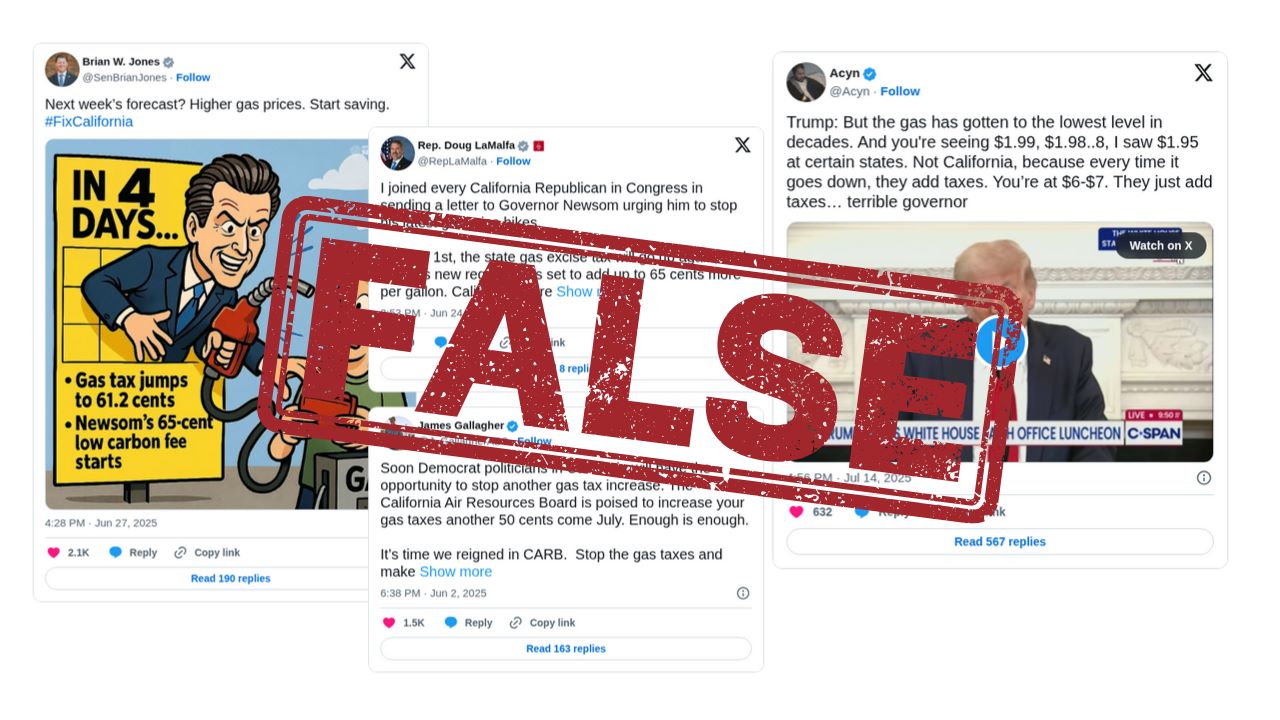The image size is (1280, 720).
Task: Follow @RepLaMalfa
Action: coord(513,161)
